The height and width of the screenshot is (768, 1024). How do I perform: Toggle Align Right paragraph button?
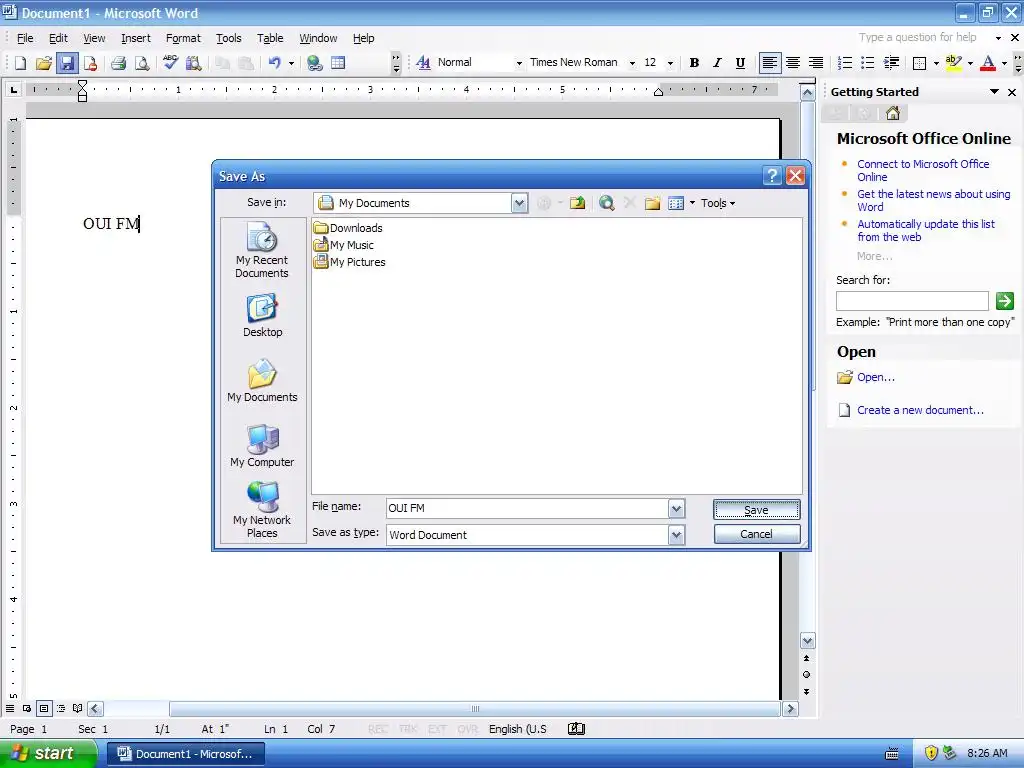pyautogui.click(x=816, y=63)
